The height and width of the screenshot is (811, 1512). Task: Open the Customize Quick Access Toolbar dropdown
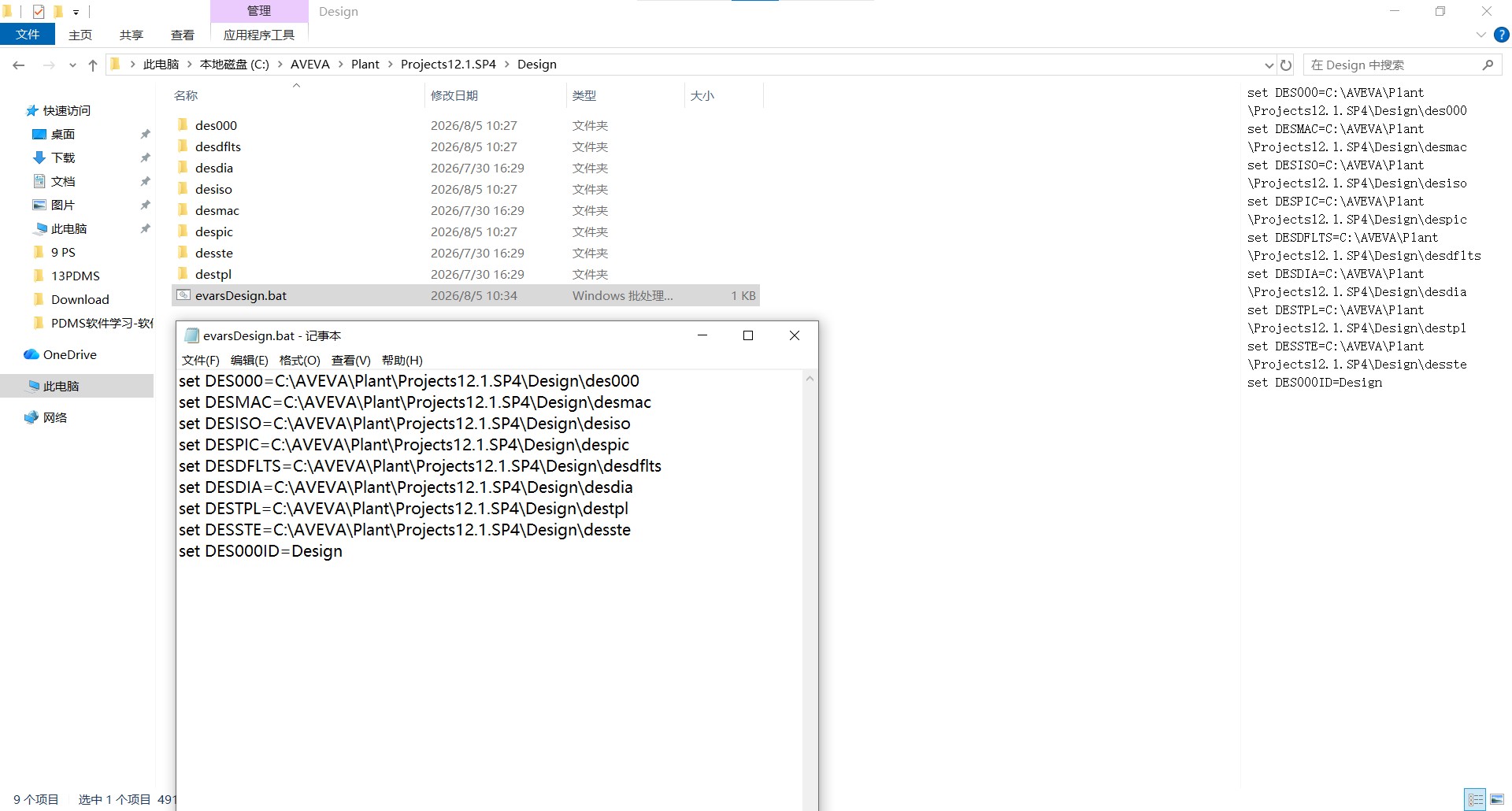[x=76, y=12]
